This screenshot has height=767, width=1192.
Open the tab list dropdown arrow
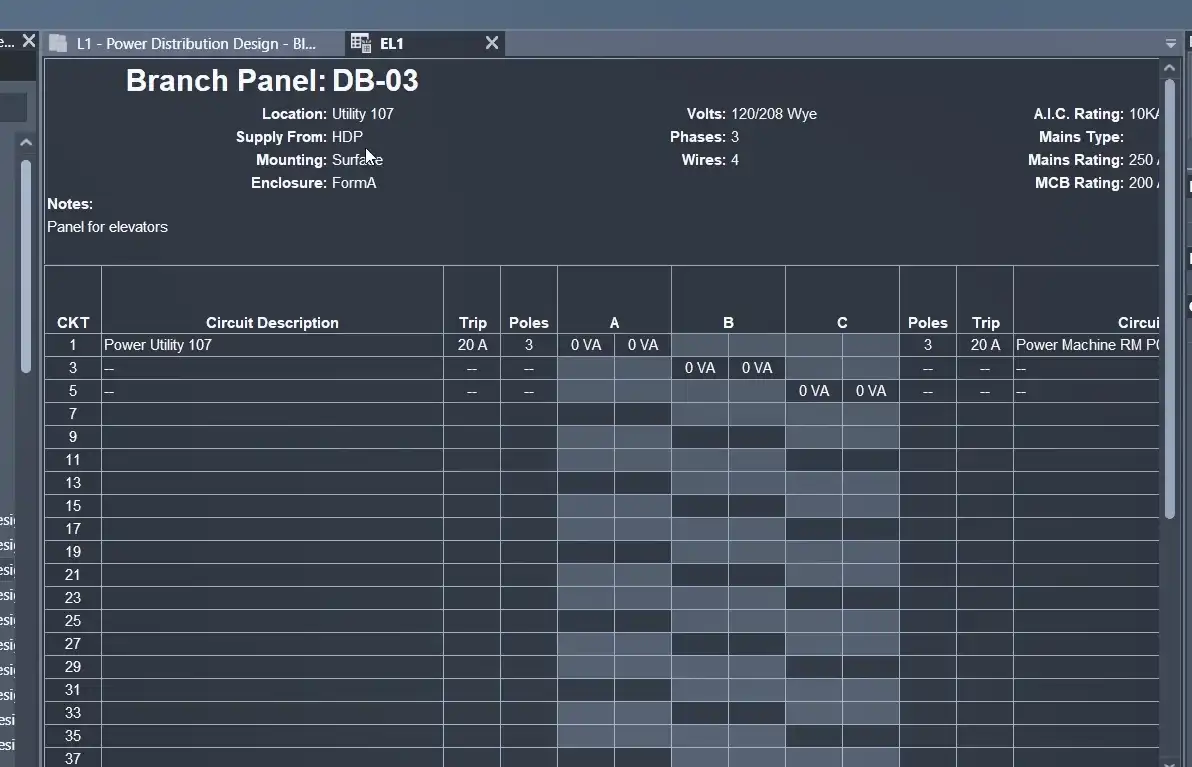(x=1170, y=44)
